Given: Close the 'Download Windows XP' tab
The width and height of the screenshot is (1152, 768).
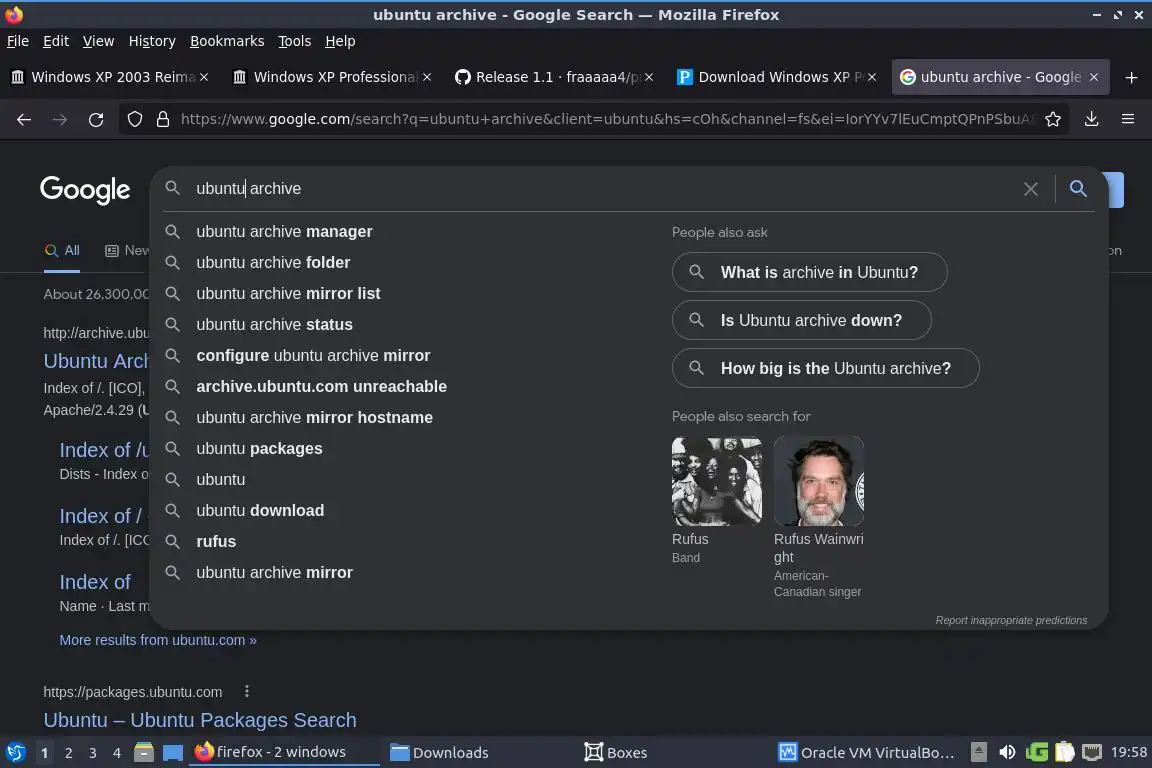Looking at the screenshot, I should [x=871, y=77].
